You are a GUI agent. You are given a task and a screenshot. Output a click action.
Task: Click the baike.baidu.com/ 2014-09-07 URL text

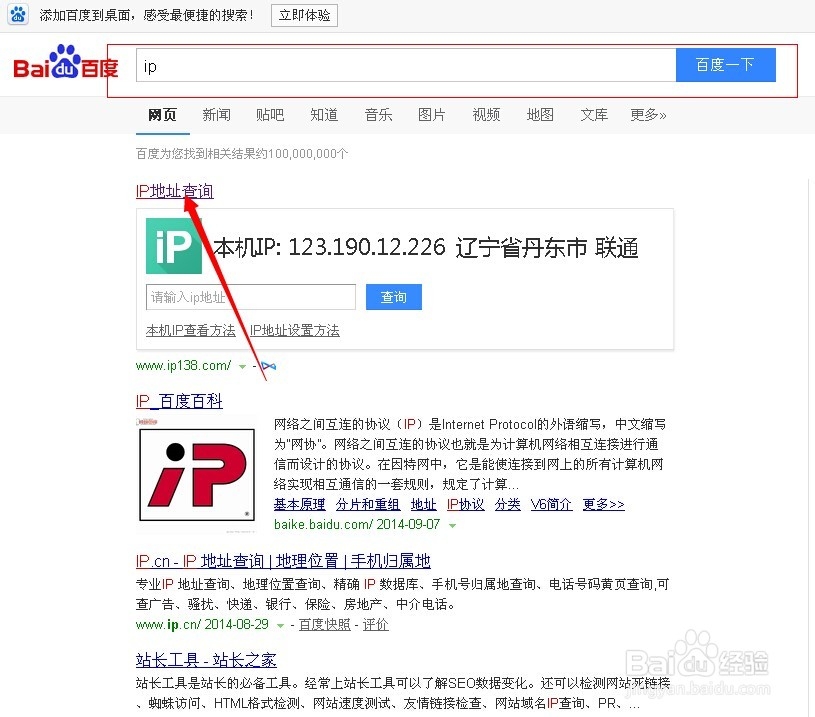(357, 524)
